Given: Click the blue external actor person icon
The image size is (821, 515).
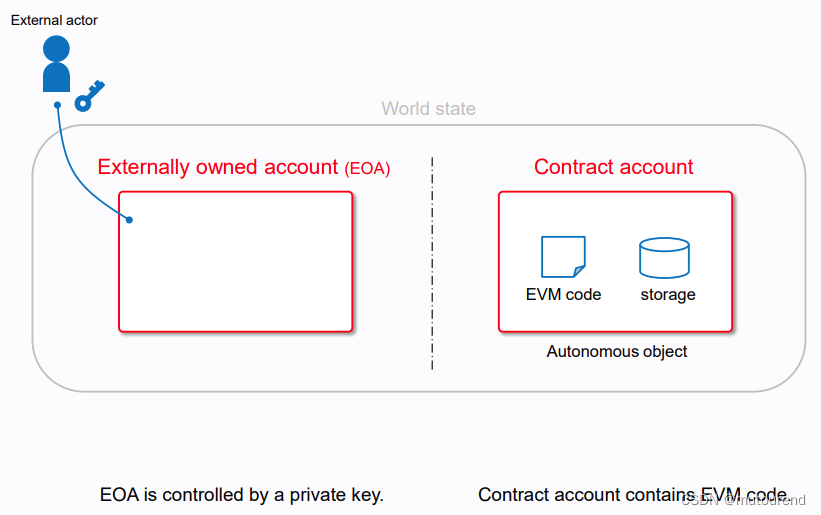Looking at the screenshot, I should click(x=57, y=64).
